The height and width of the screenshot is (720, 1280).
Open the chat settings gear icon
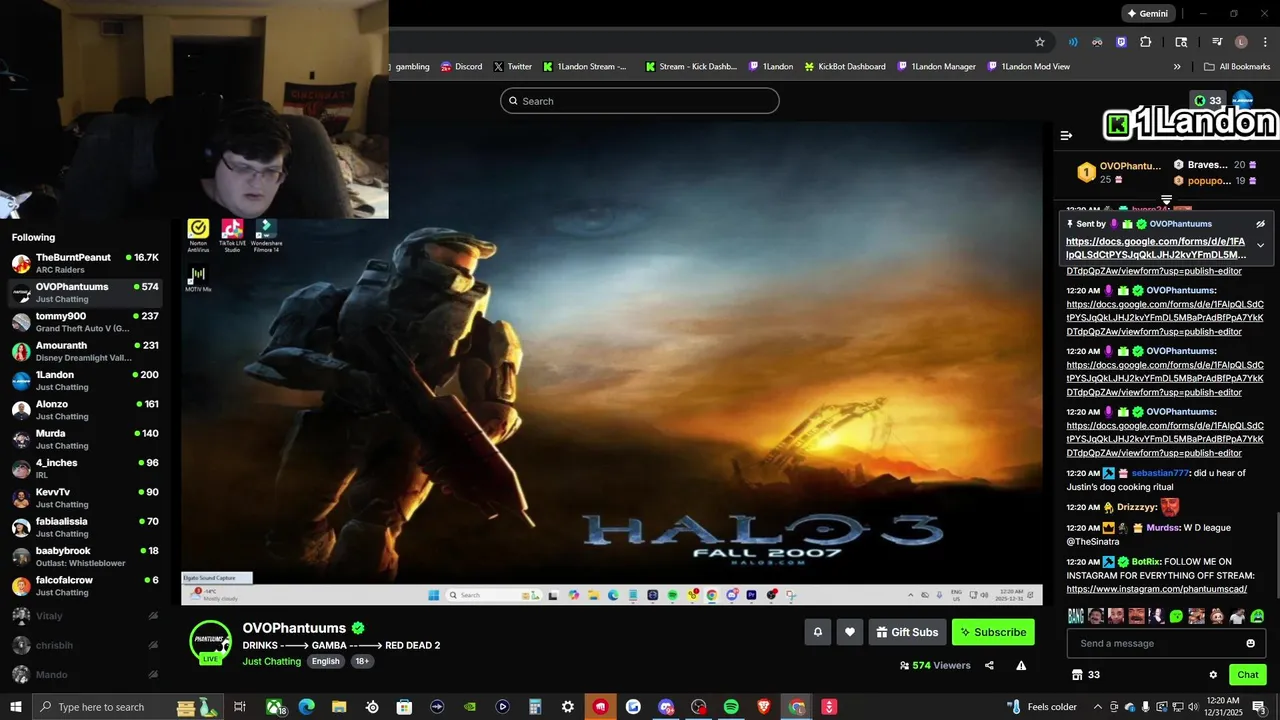[x=1213, y=675]
